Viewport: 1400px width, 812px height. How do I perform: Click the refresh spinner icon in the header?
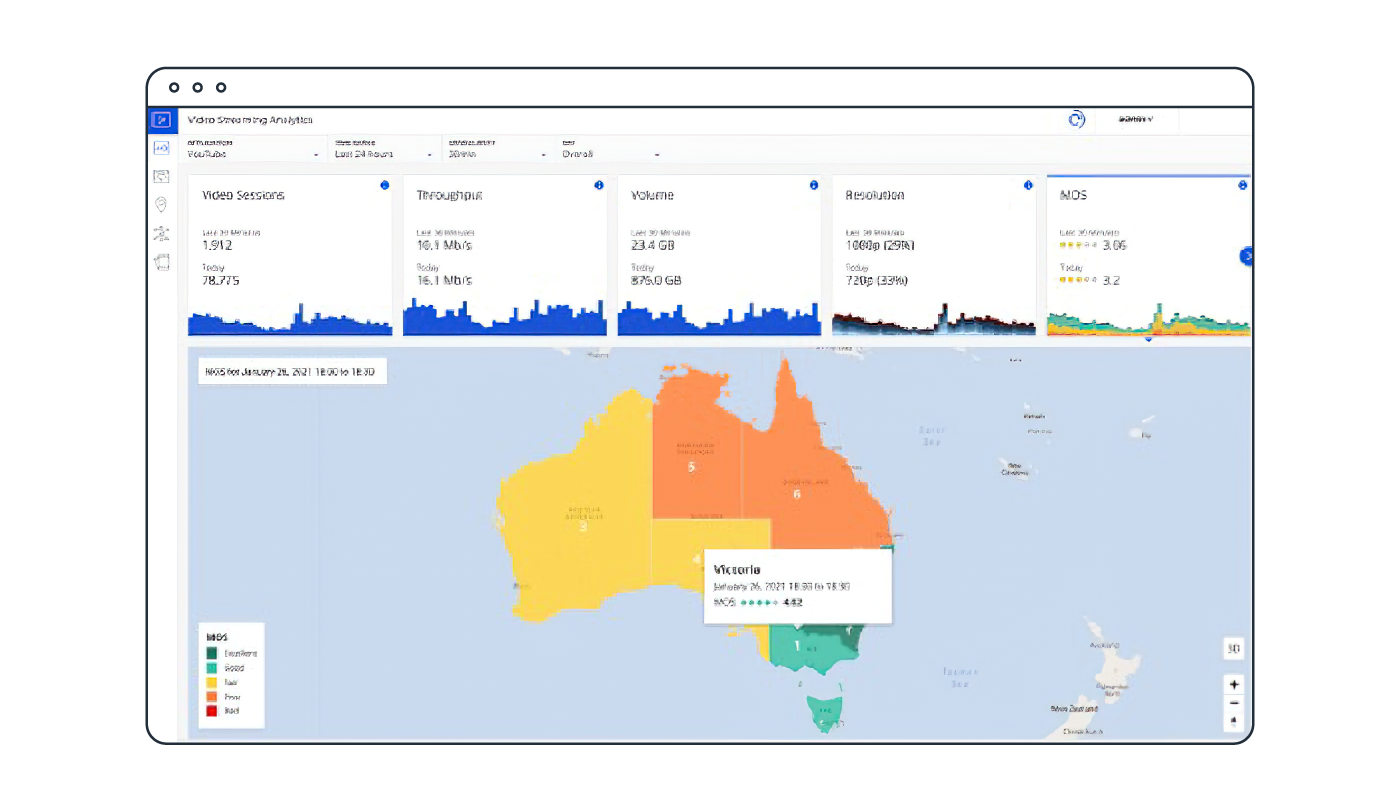1076,119
